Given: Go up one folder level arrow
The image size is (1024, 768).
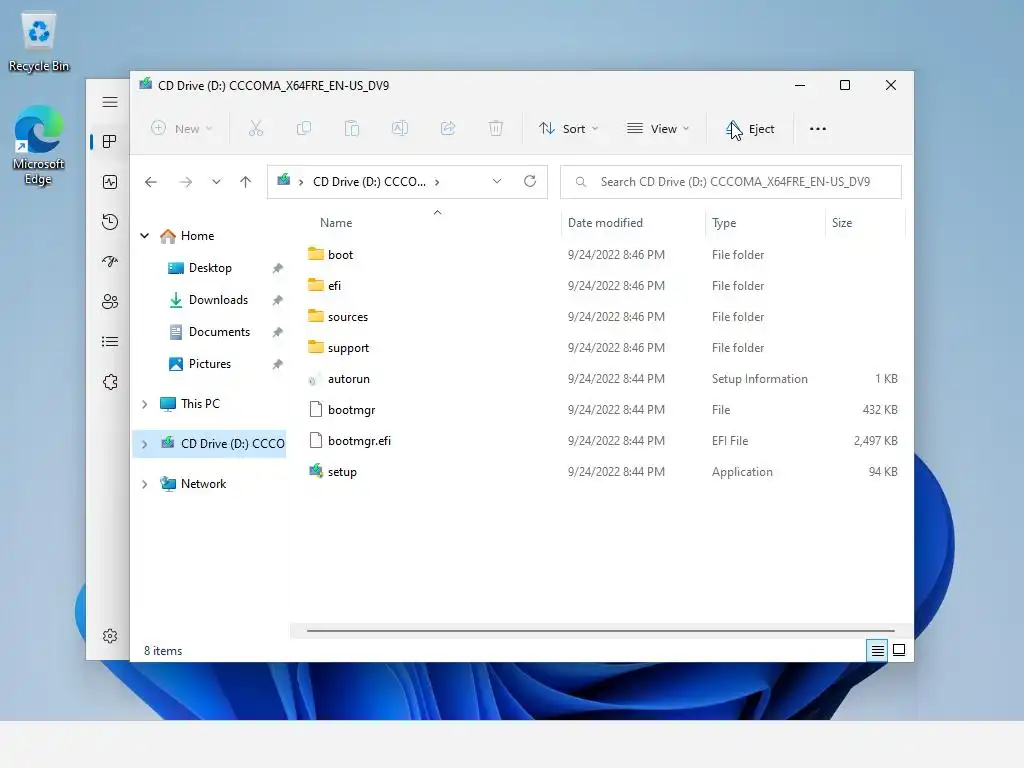Looking at the screenshot, I should pyautogui.click(x=246, y=182).
